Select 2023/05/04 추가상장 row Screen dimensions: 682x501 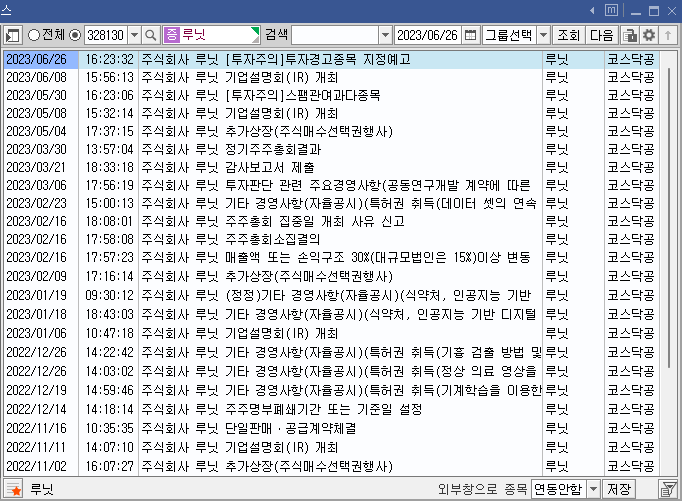coord(331,131)
